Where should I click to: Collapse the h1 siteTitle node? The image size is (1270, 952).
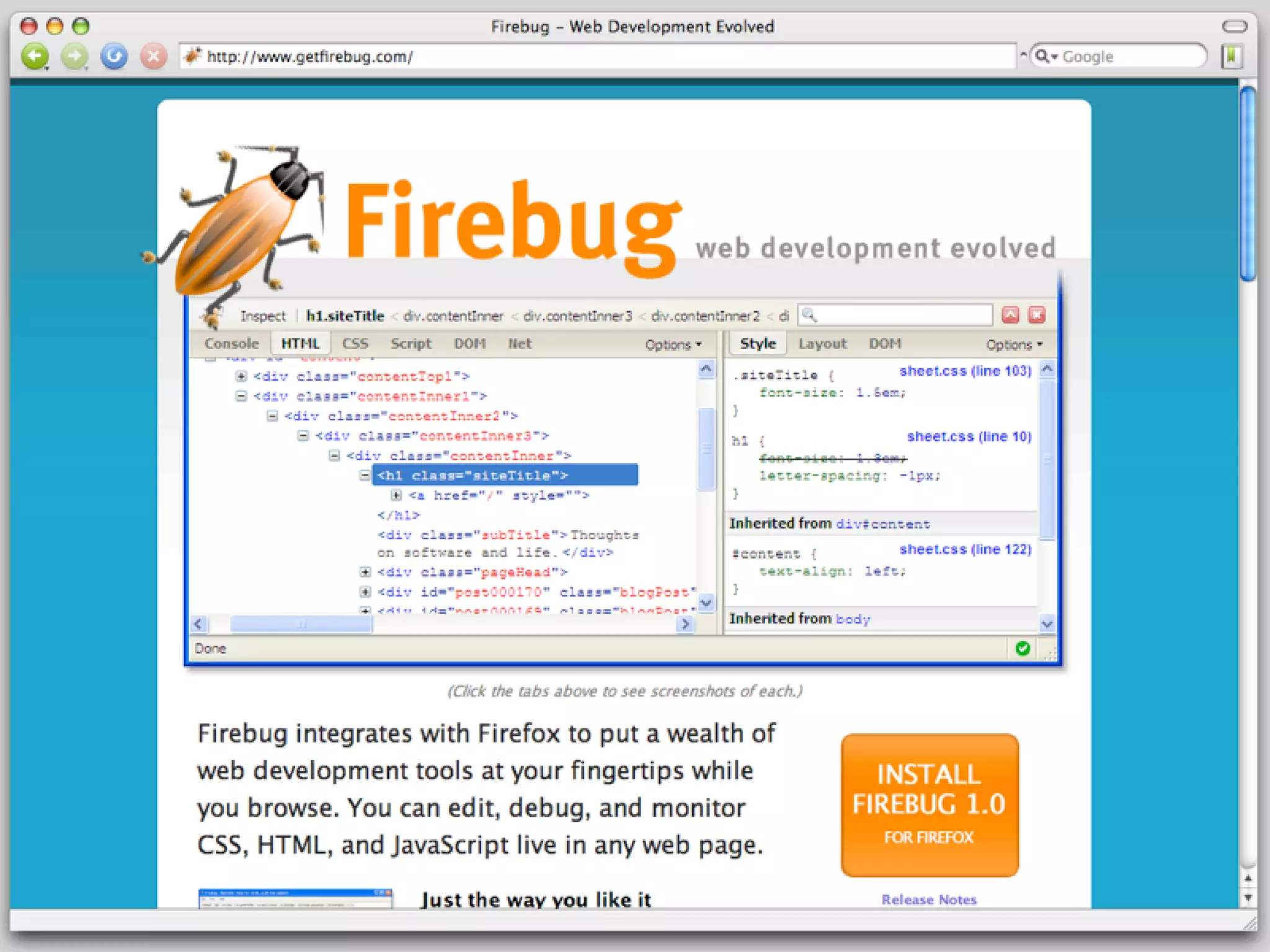(365, 475)
